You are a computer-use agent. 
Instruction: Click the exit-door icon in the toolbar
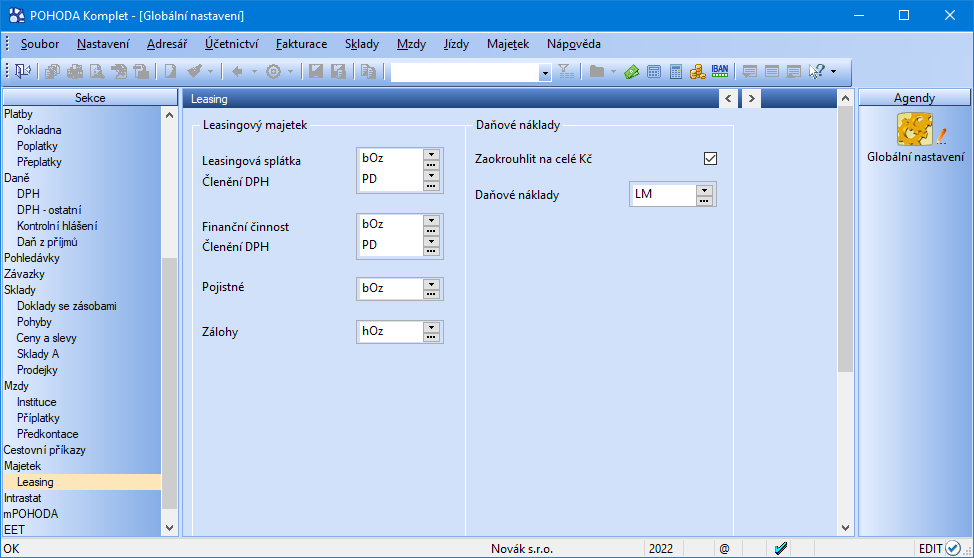(x=22, y=71)
